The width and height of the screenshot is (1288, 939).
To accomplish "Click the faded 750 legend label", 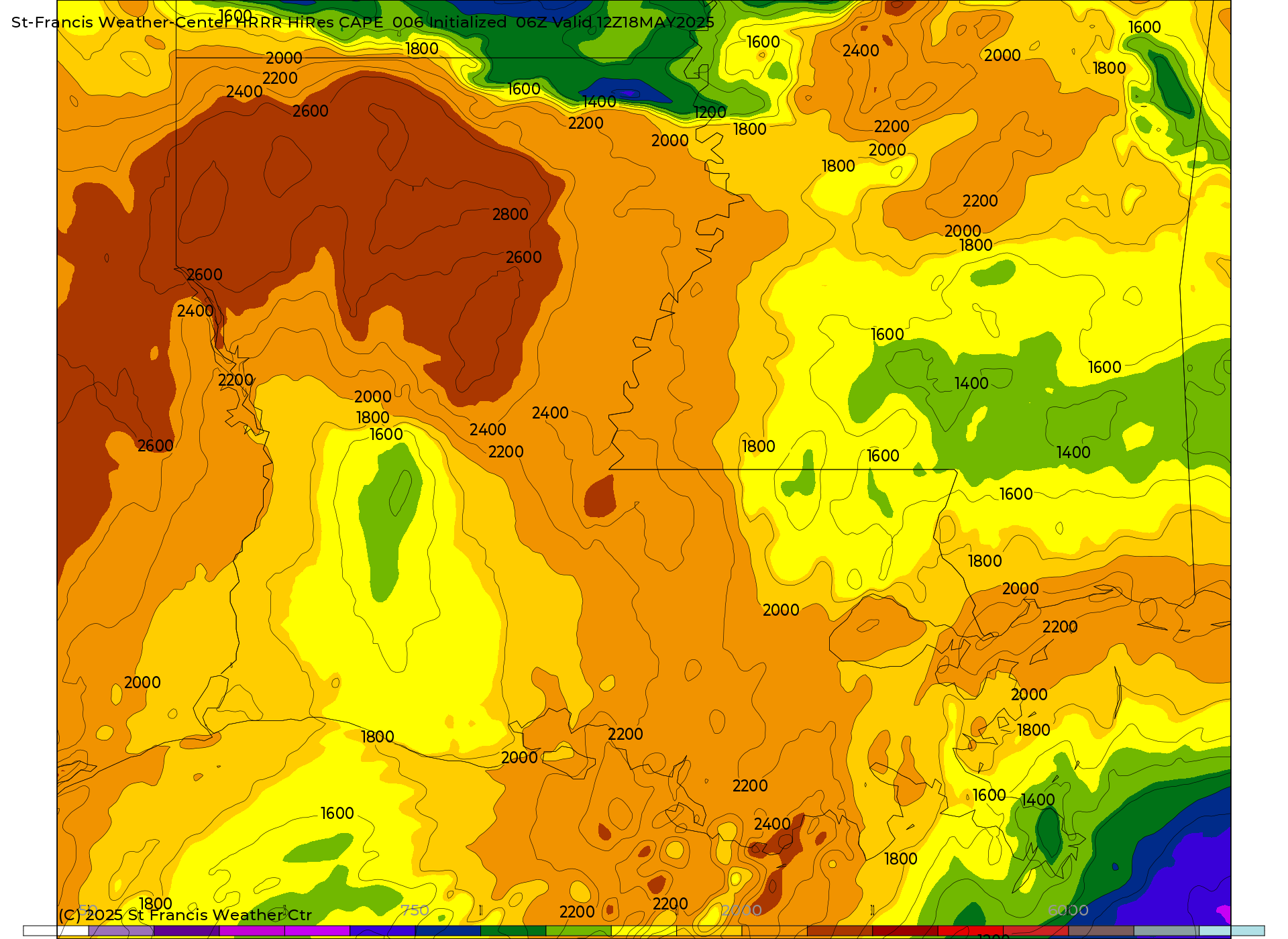I will click(x=415, y=910).
